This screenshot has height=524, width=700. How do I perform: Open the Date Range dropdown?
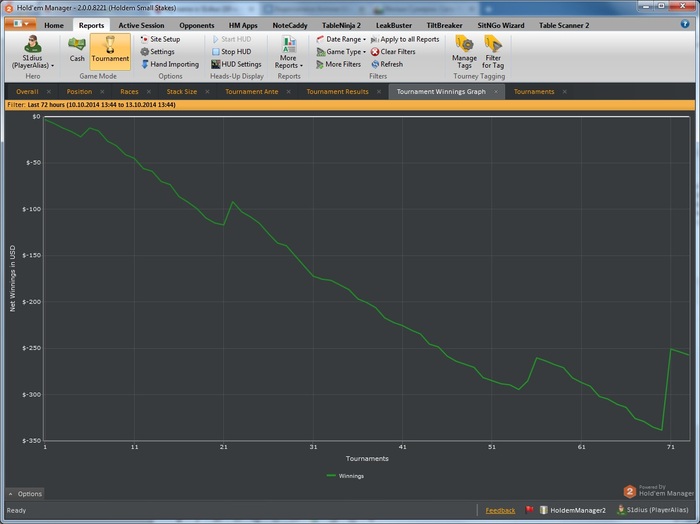pyautogui.click(x=341, y=39)
